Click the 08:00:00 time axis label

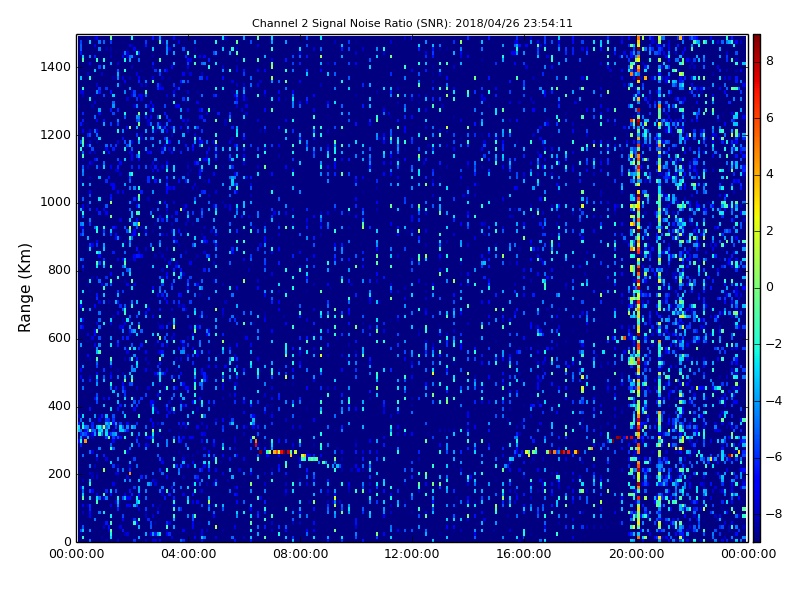(301, 554)
